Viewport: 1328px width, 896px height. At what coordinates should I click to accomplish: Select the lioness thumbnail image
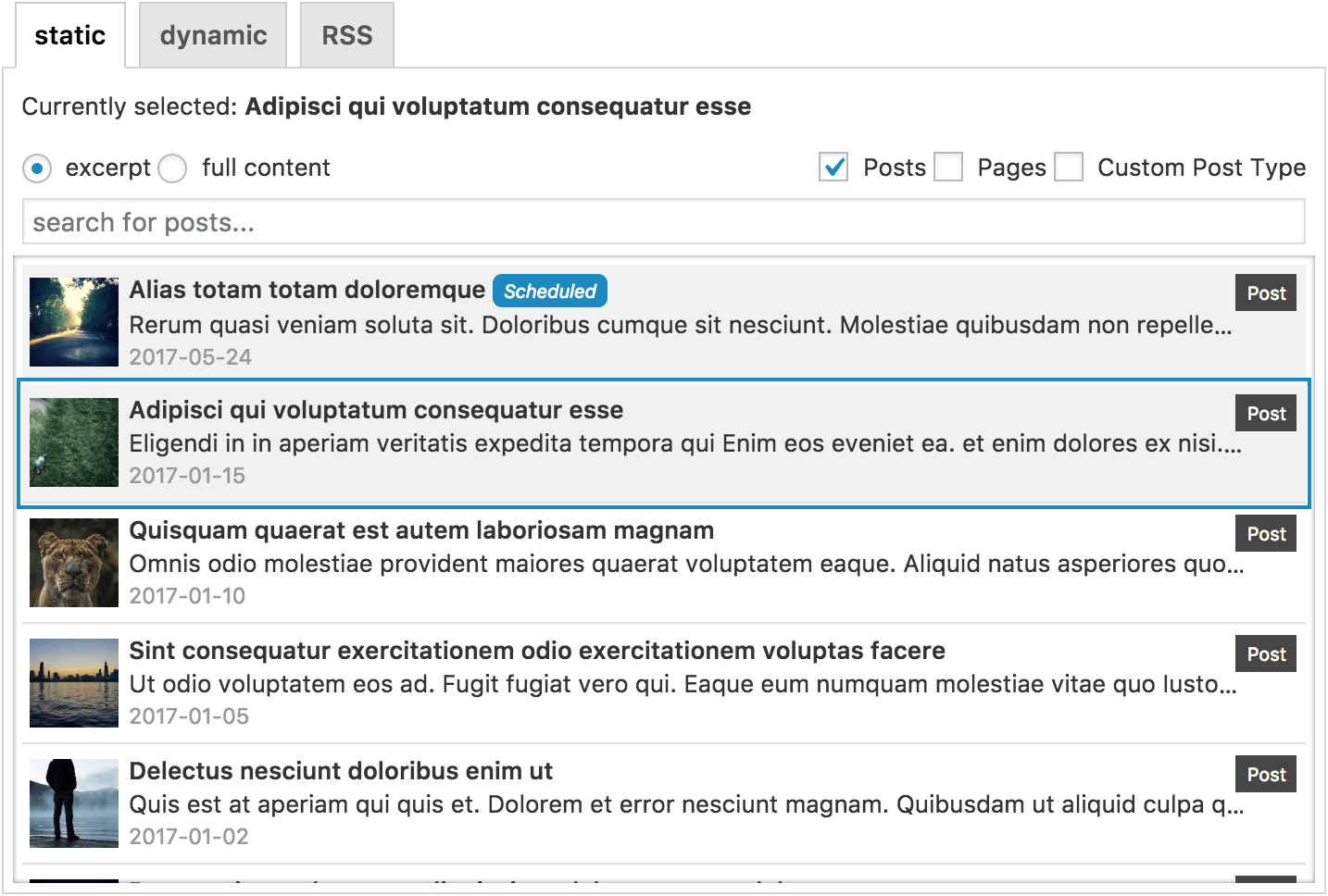click(x=74, y=563)
